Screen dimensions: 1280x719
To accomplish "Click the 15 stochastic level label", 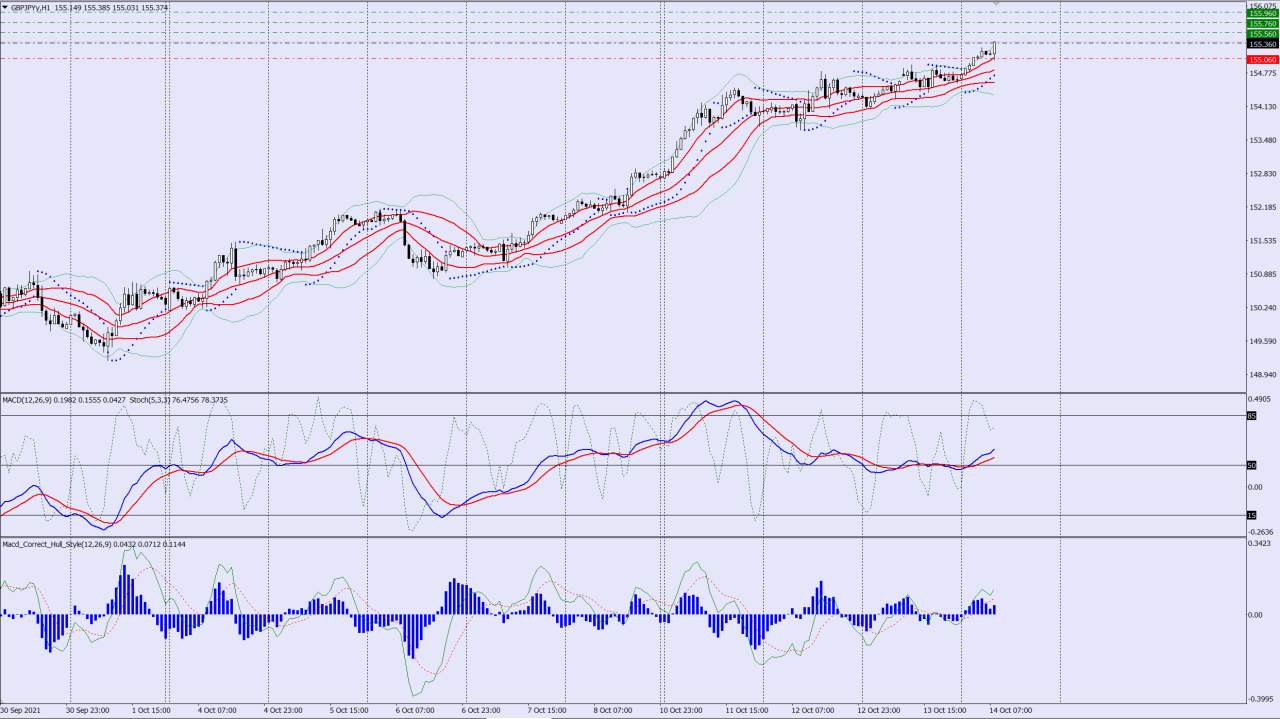I will click(x=1251, y=515).
